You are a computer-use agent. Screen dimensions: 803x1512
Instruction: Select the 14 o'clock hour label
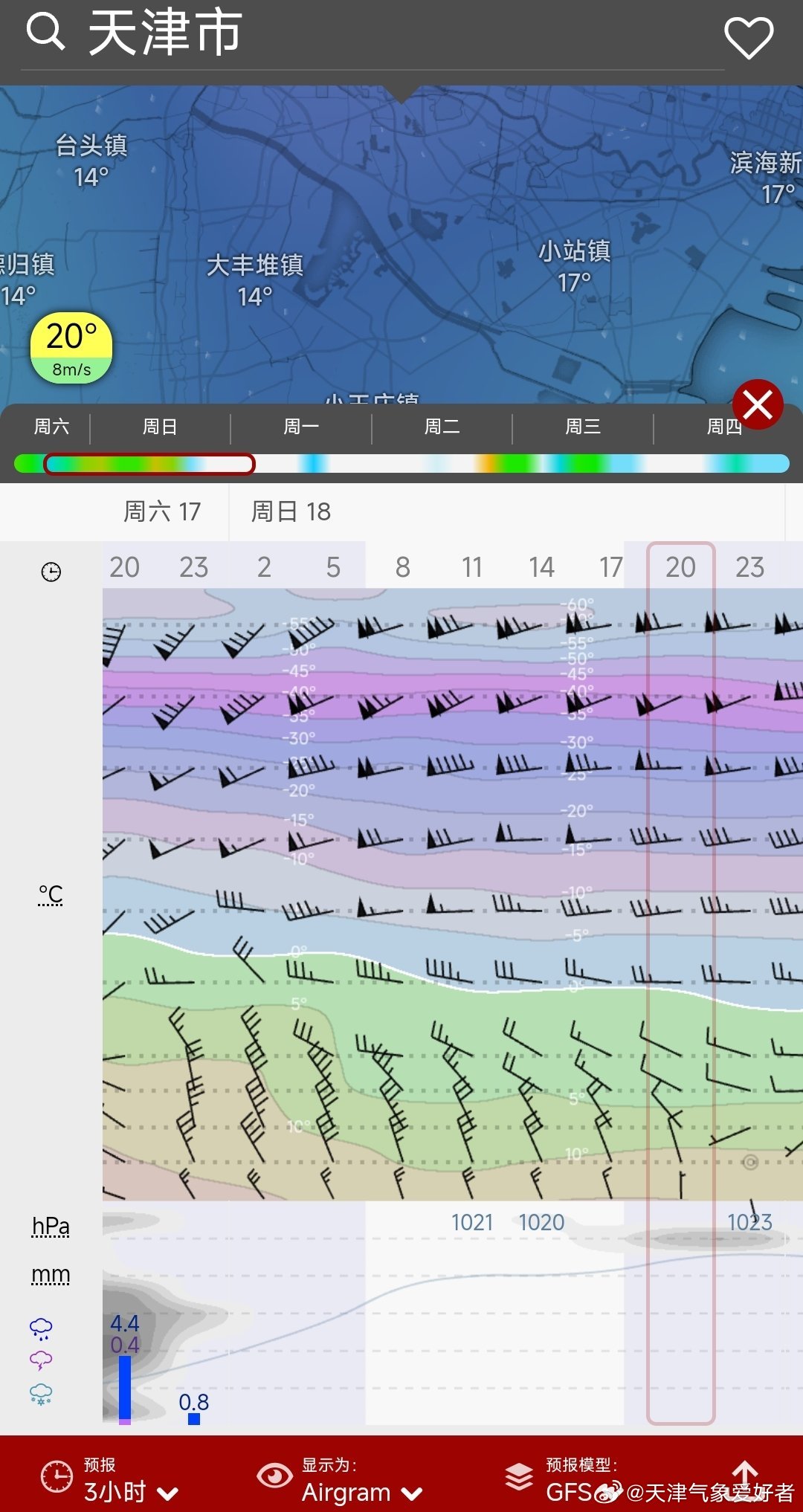click(x=541, y=567)
